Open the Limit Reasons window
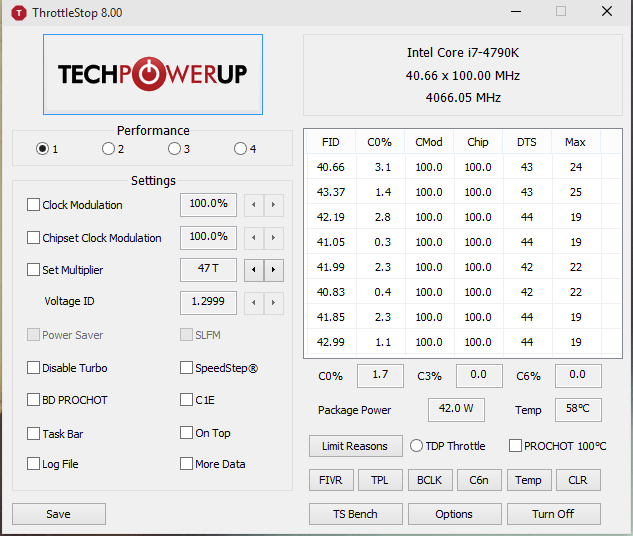 pos(356,446)
